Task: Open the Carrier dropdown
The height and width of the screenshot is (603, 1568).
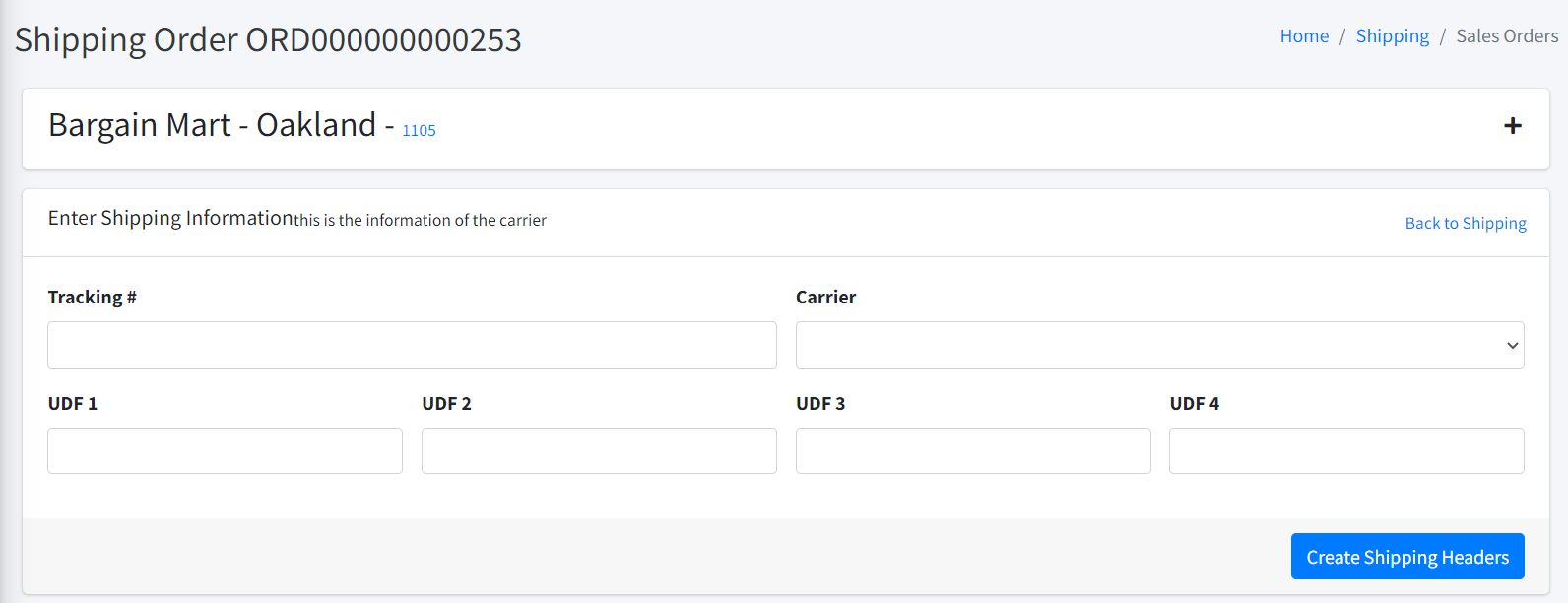Action: [x=1159, y=345]
